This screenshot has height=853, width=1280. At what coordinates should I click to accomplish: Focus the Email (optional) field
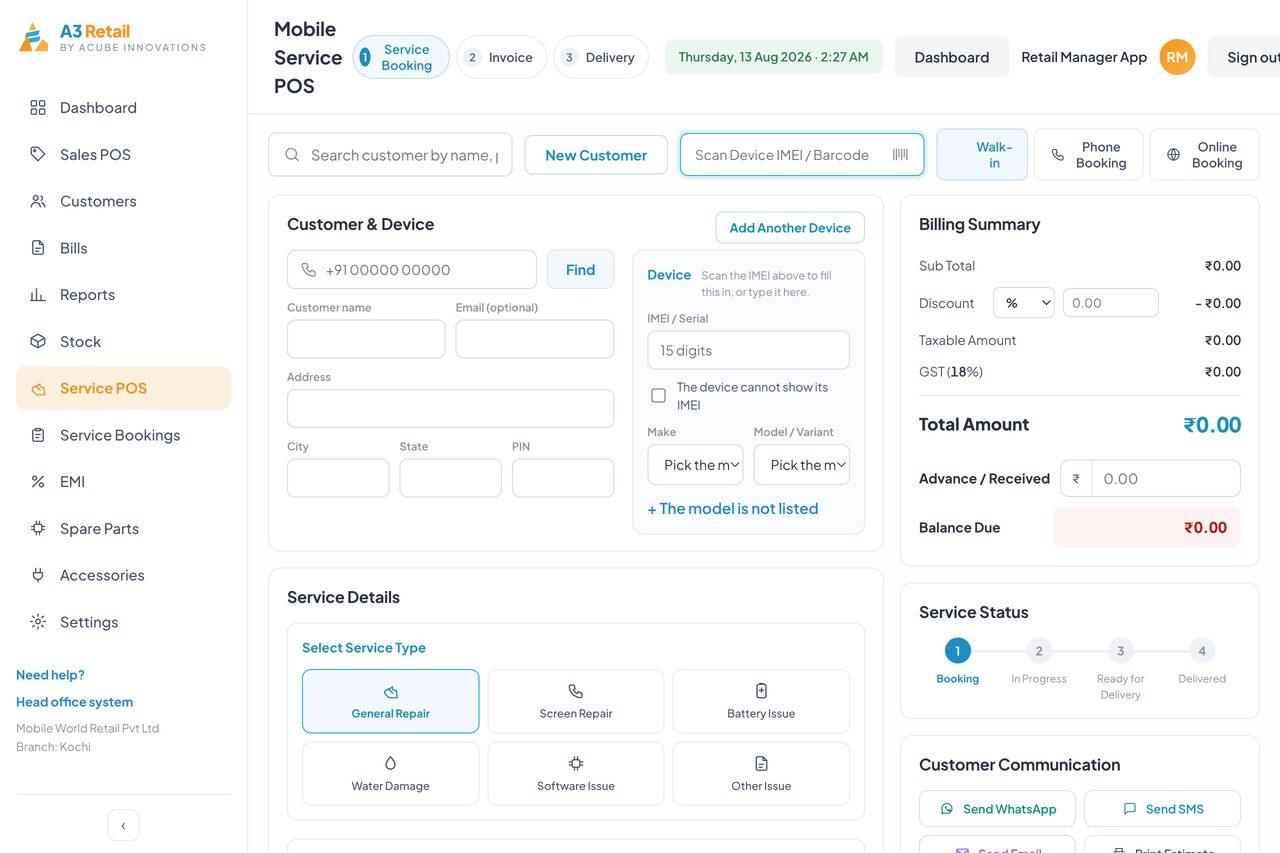(535, 339)
